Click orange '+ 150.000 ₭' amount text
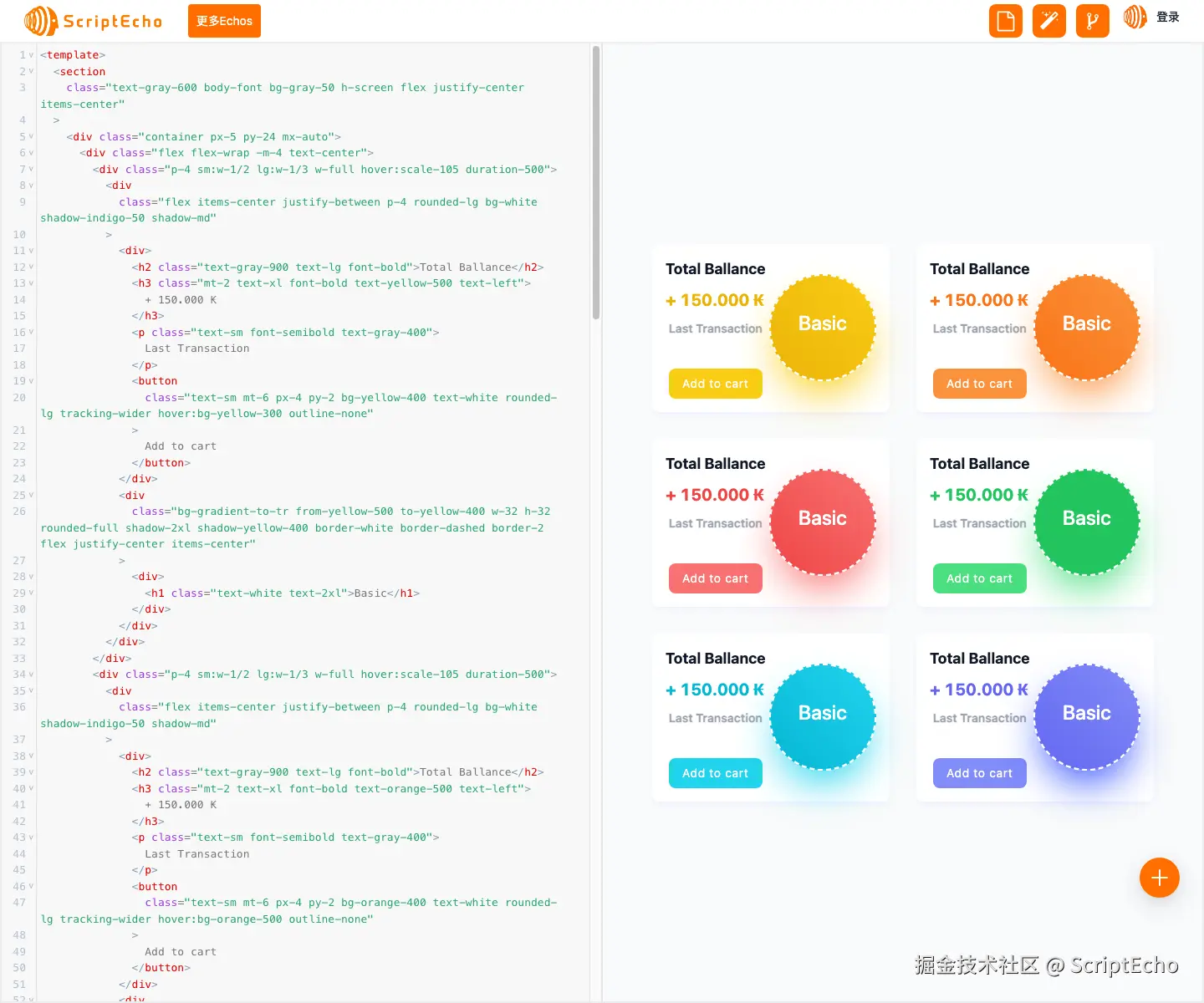The image size is (1204, 1003). pyautogui.click(x=979, y=300)
